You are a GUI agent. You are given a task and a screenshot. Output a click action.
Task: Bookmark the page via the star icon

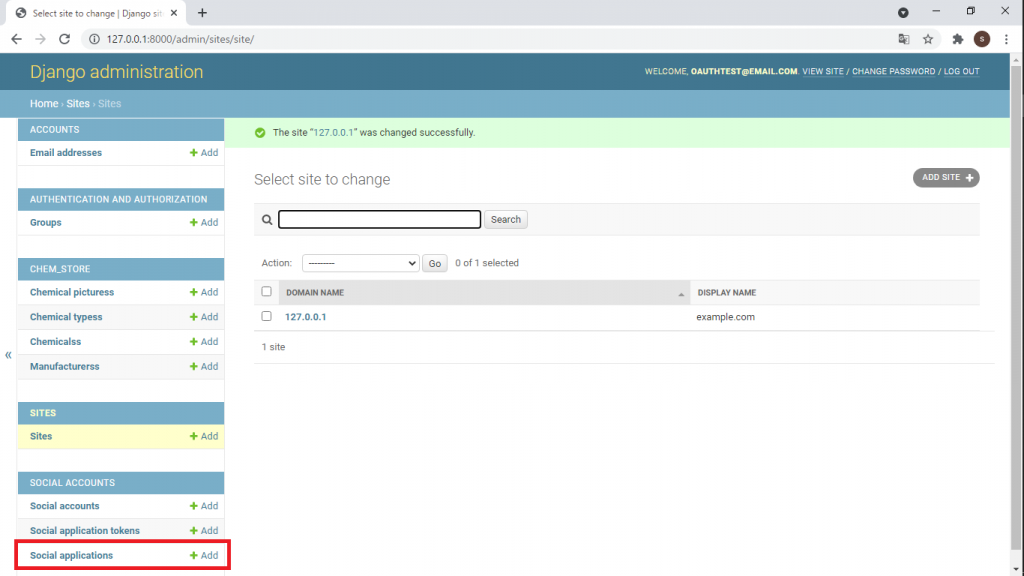927,38
